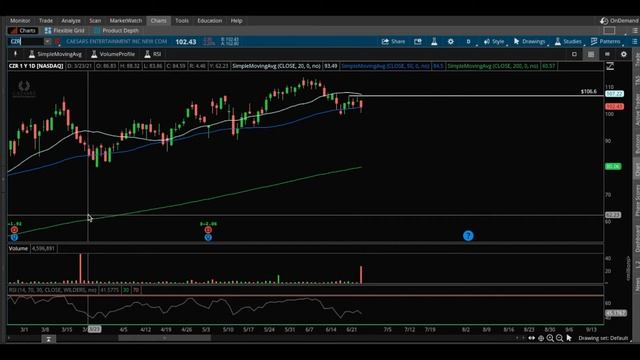Open the Product Depth sub-tab
Viewport: 640px width, 360px height.
pyautogui.click(x=116, y=31)
